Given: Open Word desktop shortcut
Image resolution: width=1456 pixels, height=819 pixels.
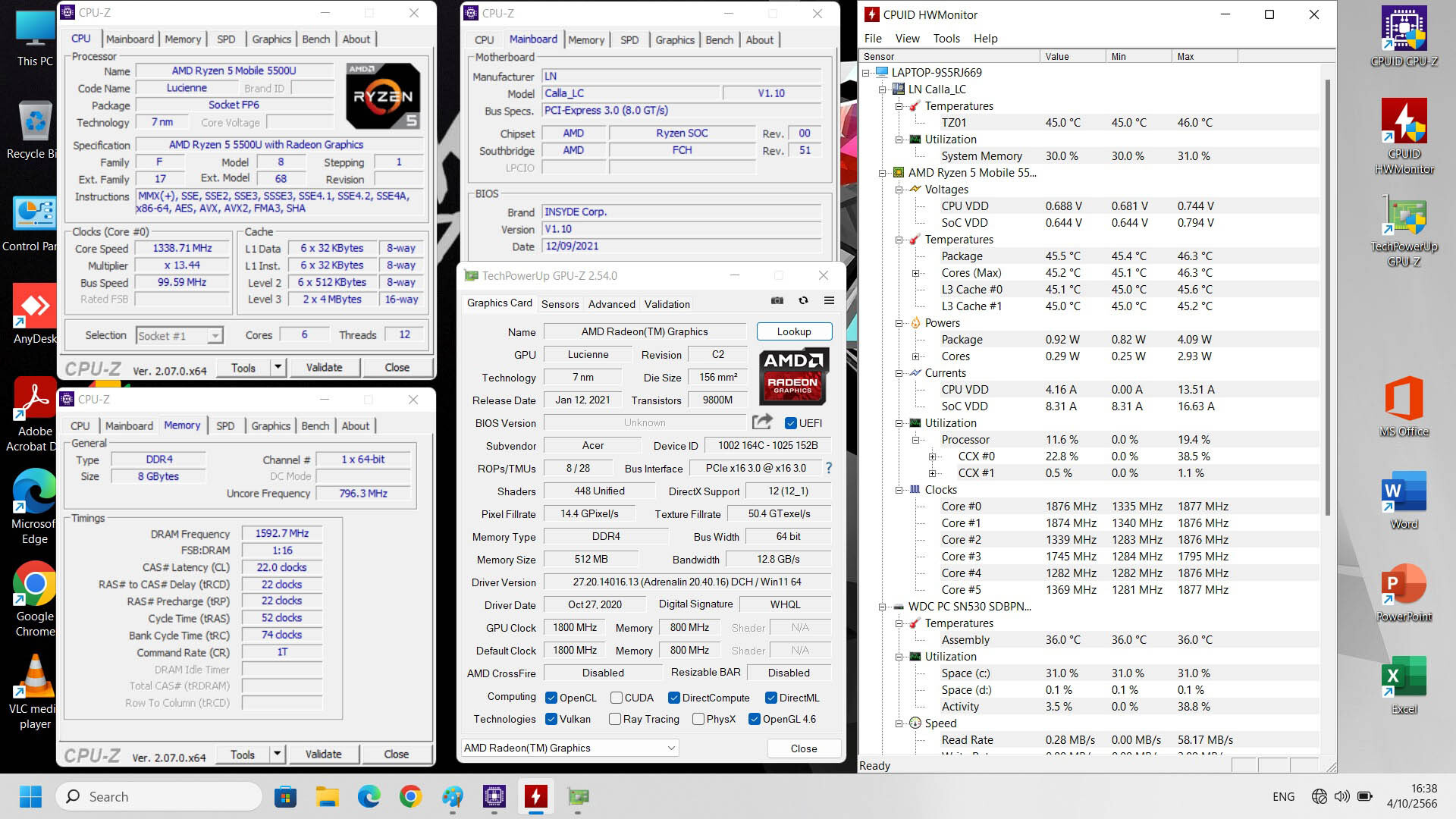Looking at the screenshot, I should click(1404, 500).
